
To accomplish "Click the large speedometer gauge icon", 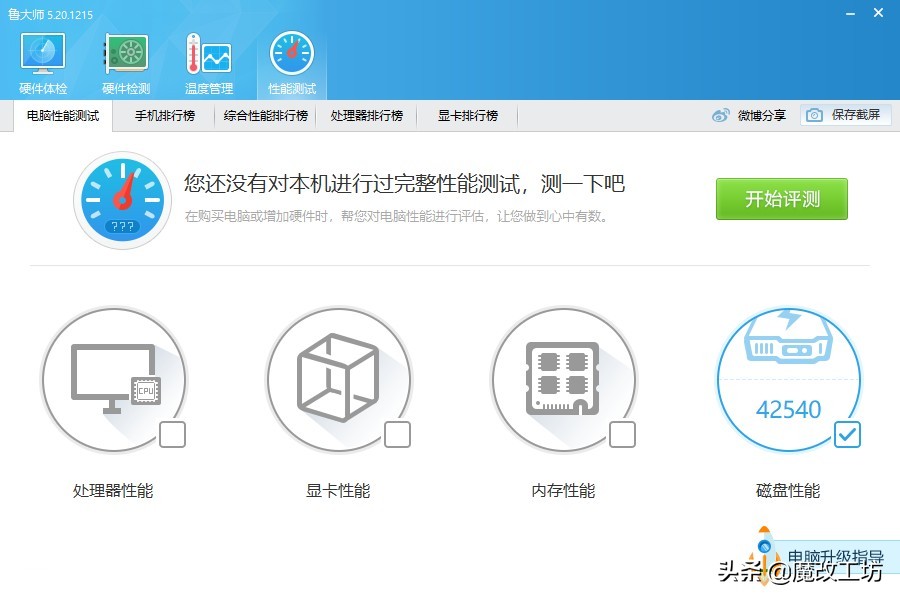I will coord(122,200).
